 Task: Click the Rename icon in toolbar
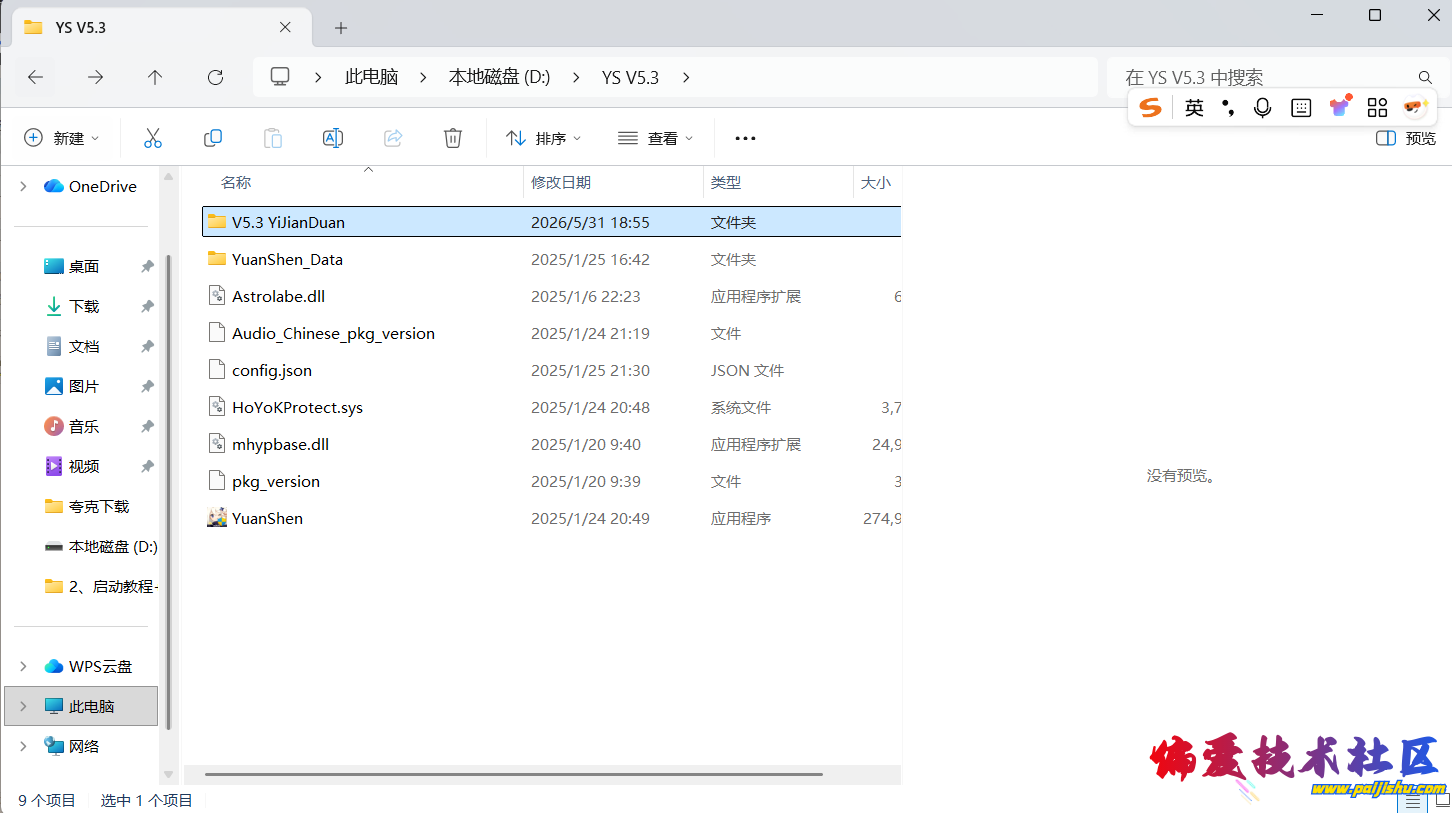tap(333, 138)
